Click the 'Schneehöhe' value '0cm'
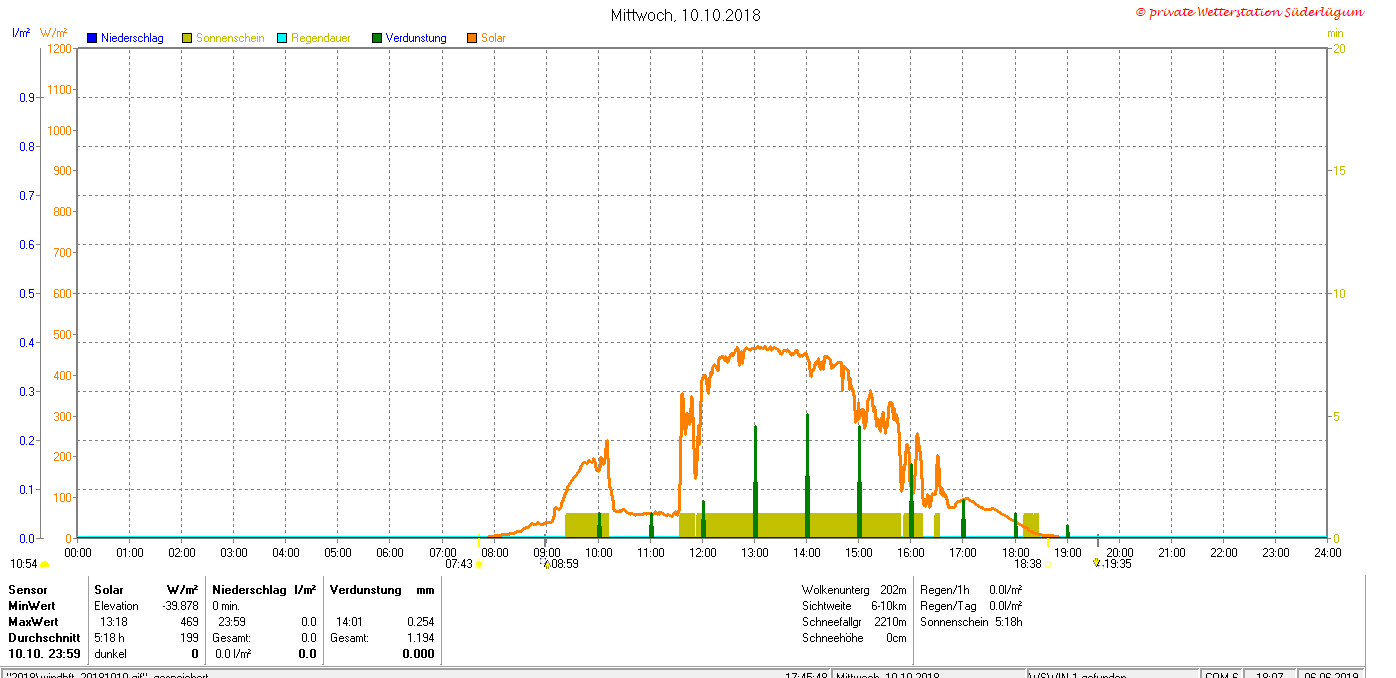 click(x=896, y=638)
